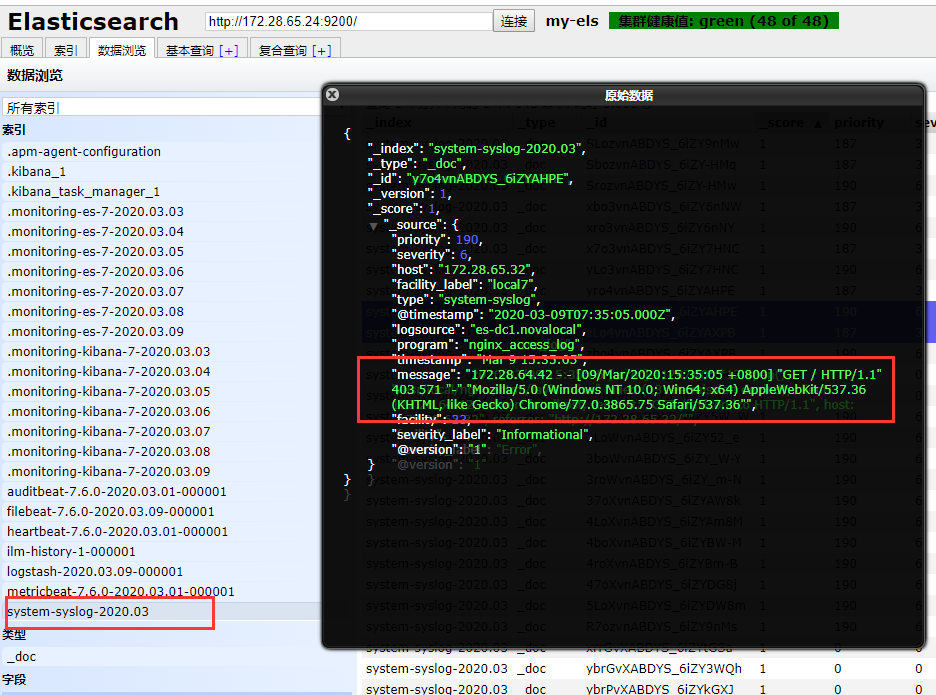Select the system-syslog-2020.03 index
This screenshot has width=936, height=695.
pos(80,610)
